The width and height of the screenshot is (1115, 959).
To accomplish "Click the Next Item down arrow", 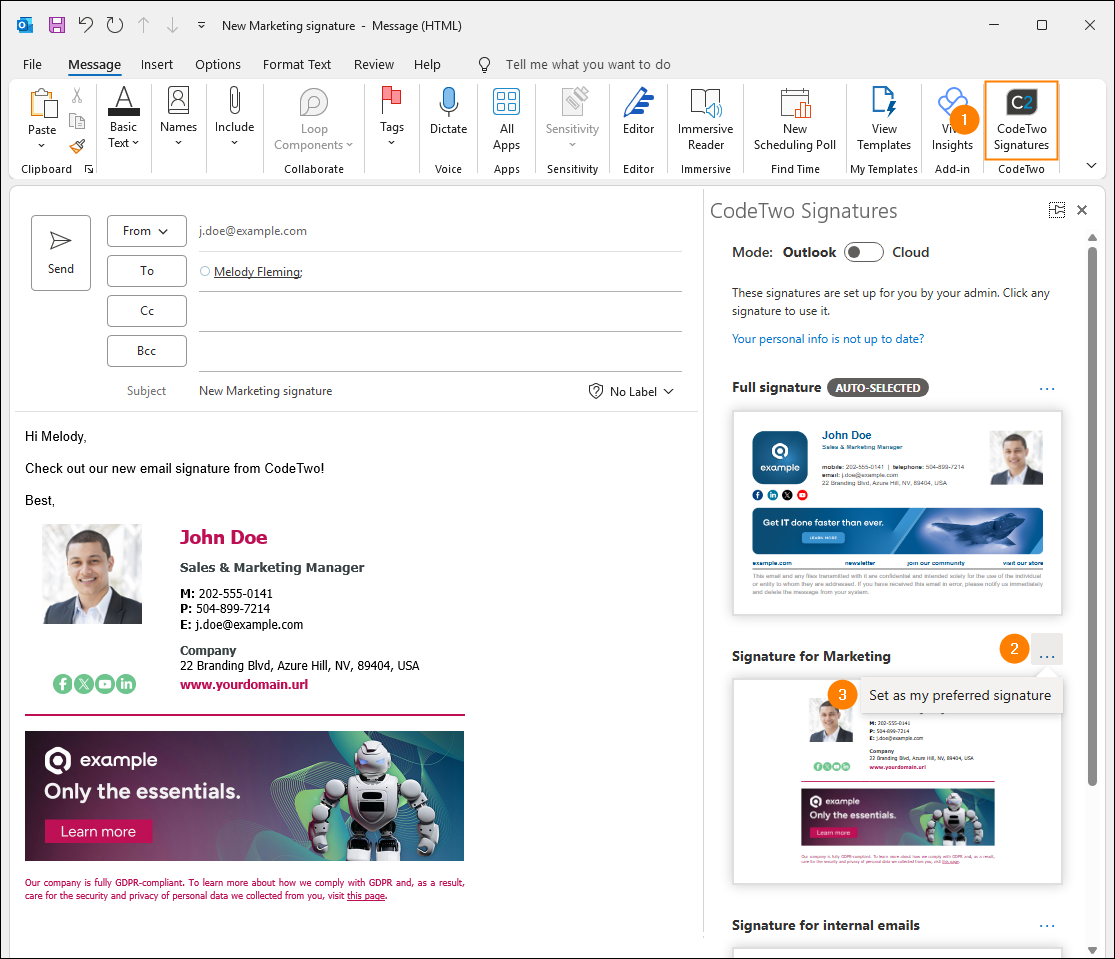I will click(172, 25).
